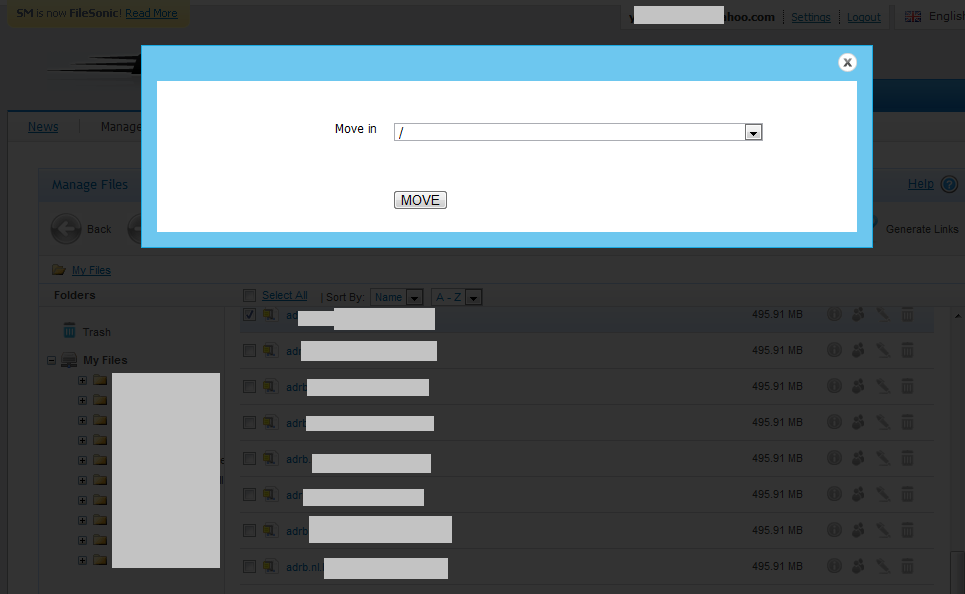Click the Trash bin icon in Folders
Screen dimensions: 965x594
click(70, 331)
